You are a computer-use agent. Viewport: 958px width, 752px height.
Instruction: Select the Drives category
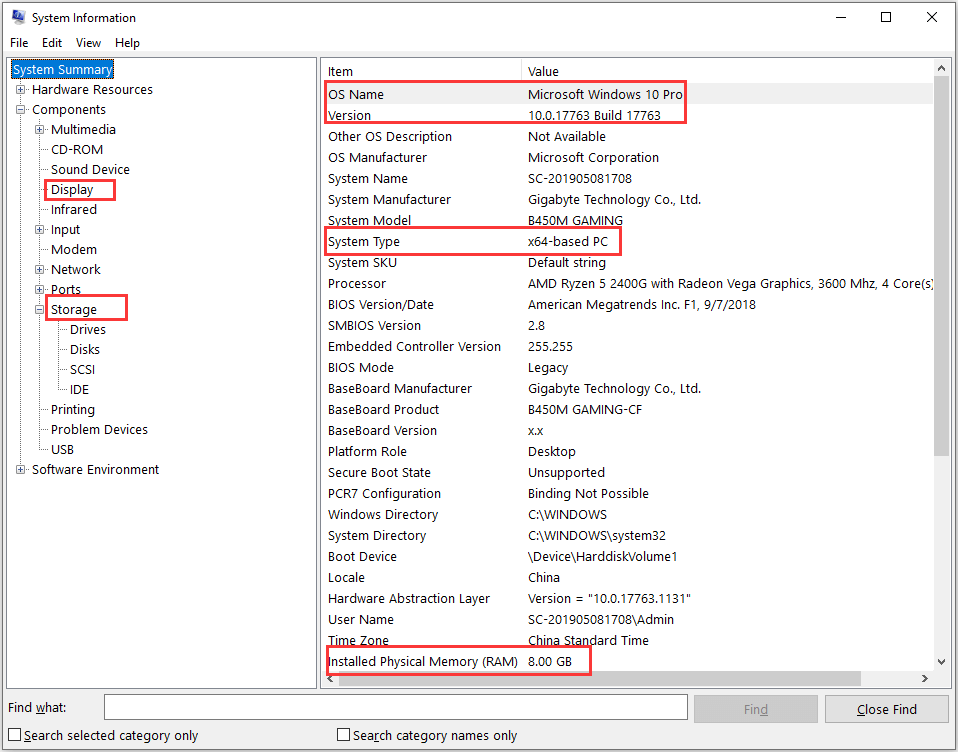pos(88,329)
